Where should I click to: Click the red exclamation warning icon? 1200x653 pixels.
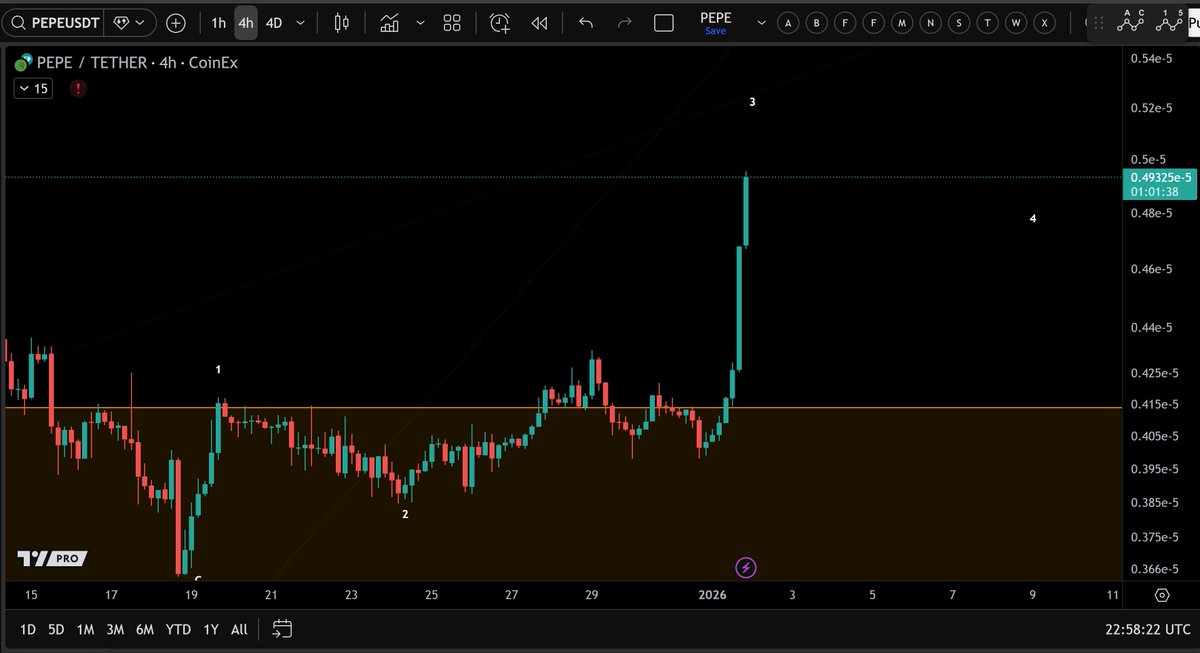[78, 88]
